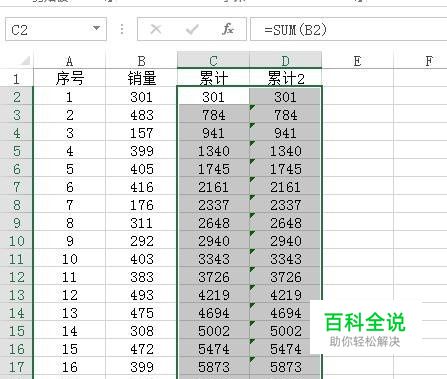
Task: Click the formula bar vertical dots handle
Action: pos(122,29)
